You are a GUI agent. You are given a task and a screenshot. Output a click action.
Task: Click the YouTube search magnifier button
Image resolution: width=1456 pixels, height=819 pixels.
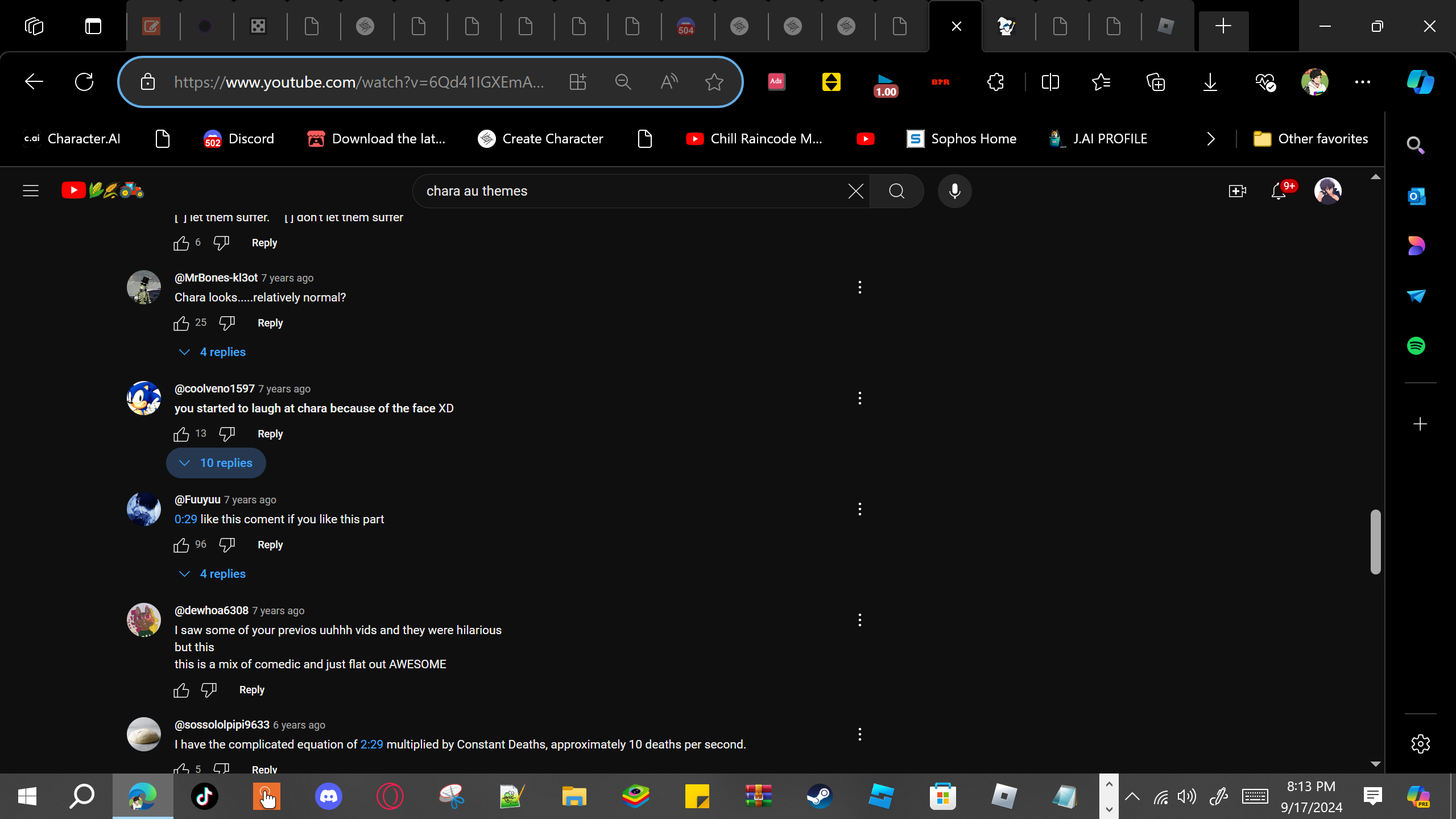(897, 191)
